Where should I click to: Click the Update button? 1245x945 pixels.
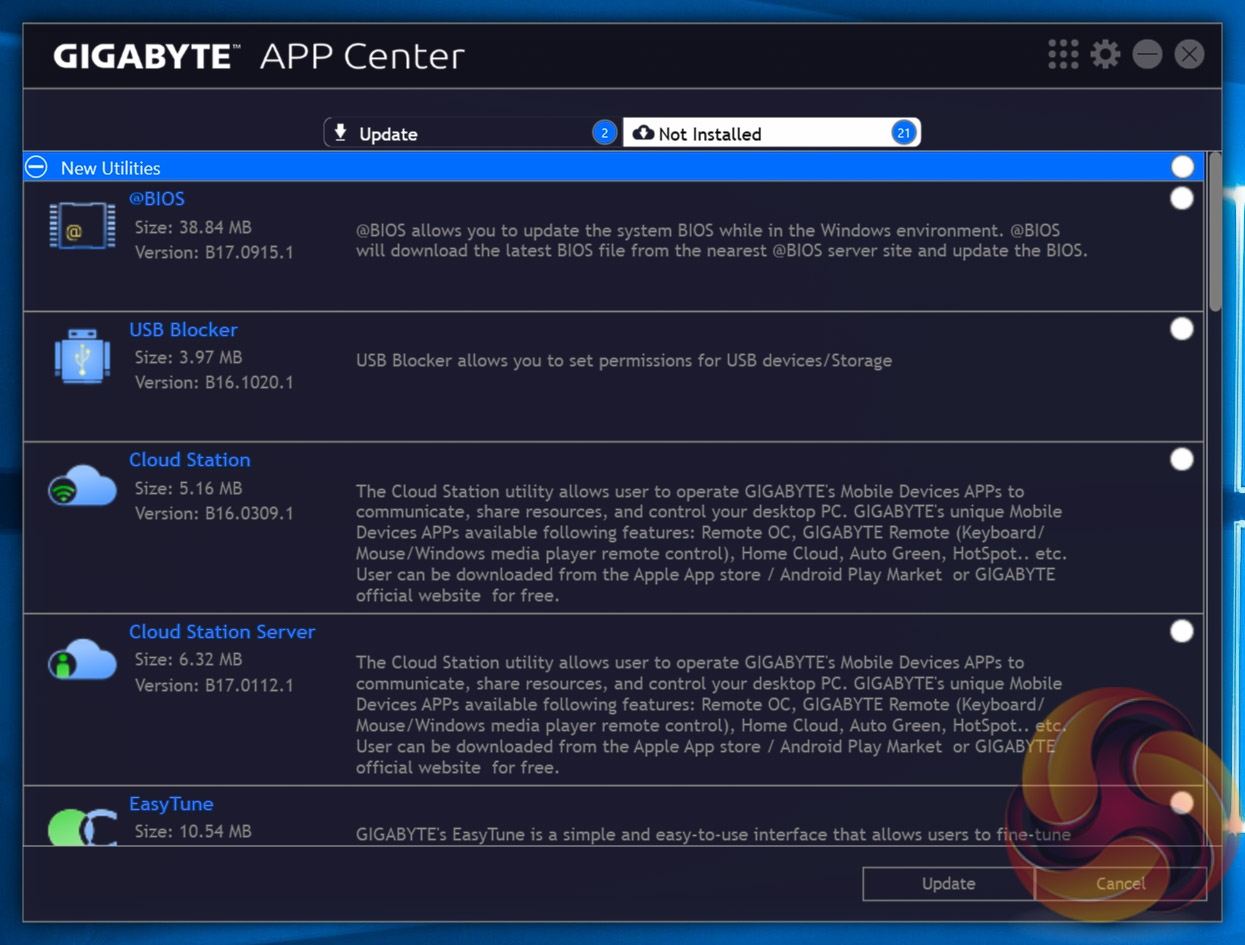point(948,883)
